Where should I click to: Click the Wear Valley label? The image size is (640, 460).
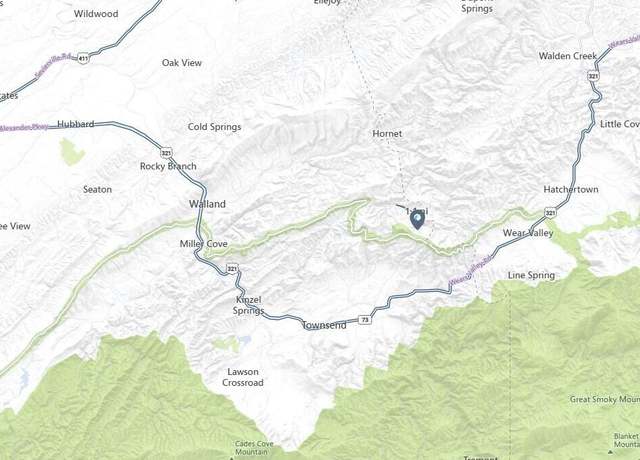528,233
